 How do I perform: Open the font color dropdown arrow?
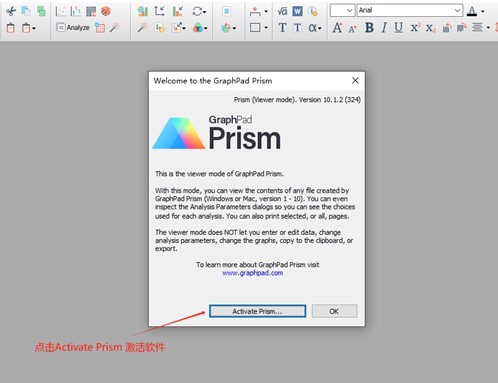tap(483, 11)
